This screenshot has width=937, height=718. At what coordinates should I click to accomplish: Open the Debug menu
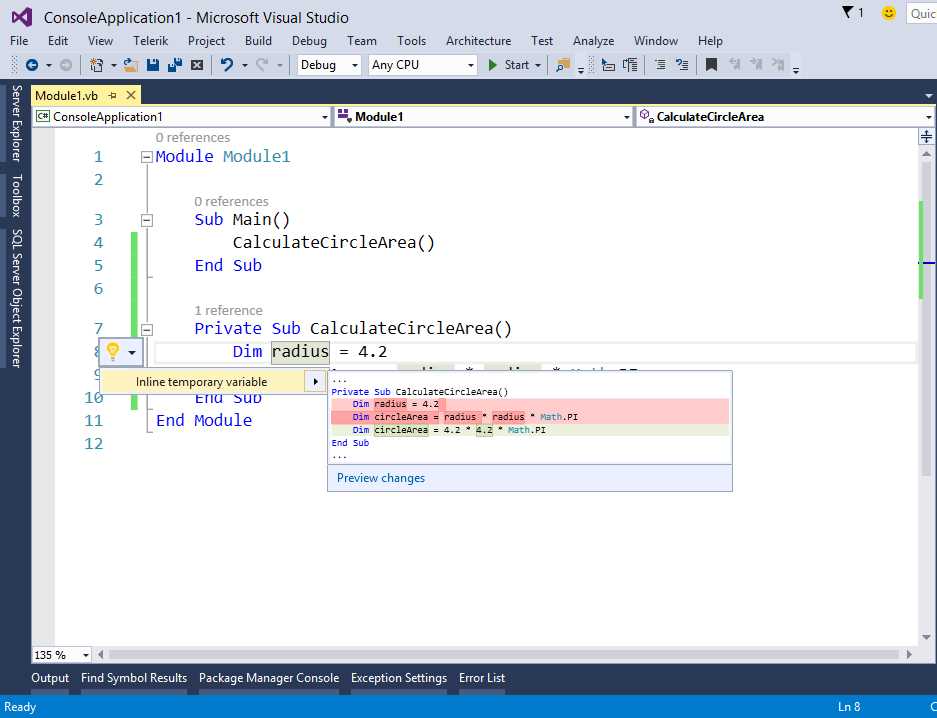[309, 41]
